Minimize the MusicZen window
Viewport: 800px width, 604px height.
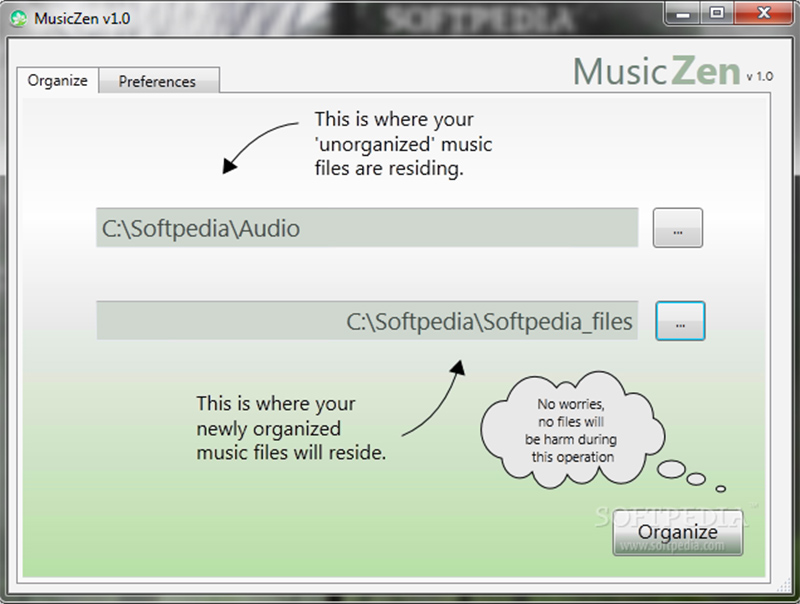pos(683,13)
